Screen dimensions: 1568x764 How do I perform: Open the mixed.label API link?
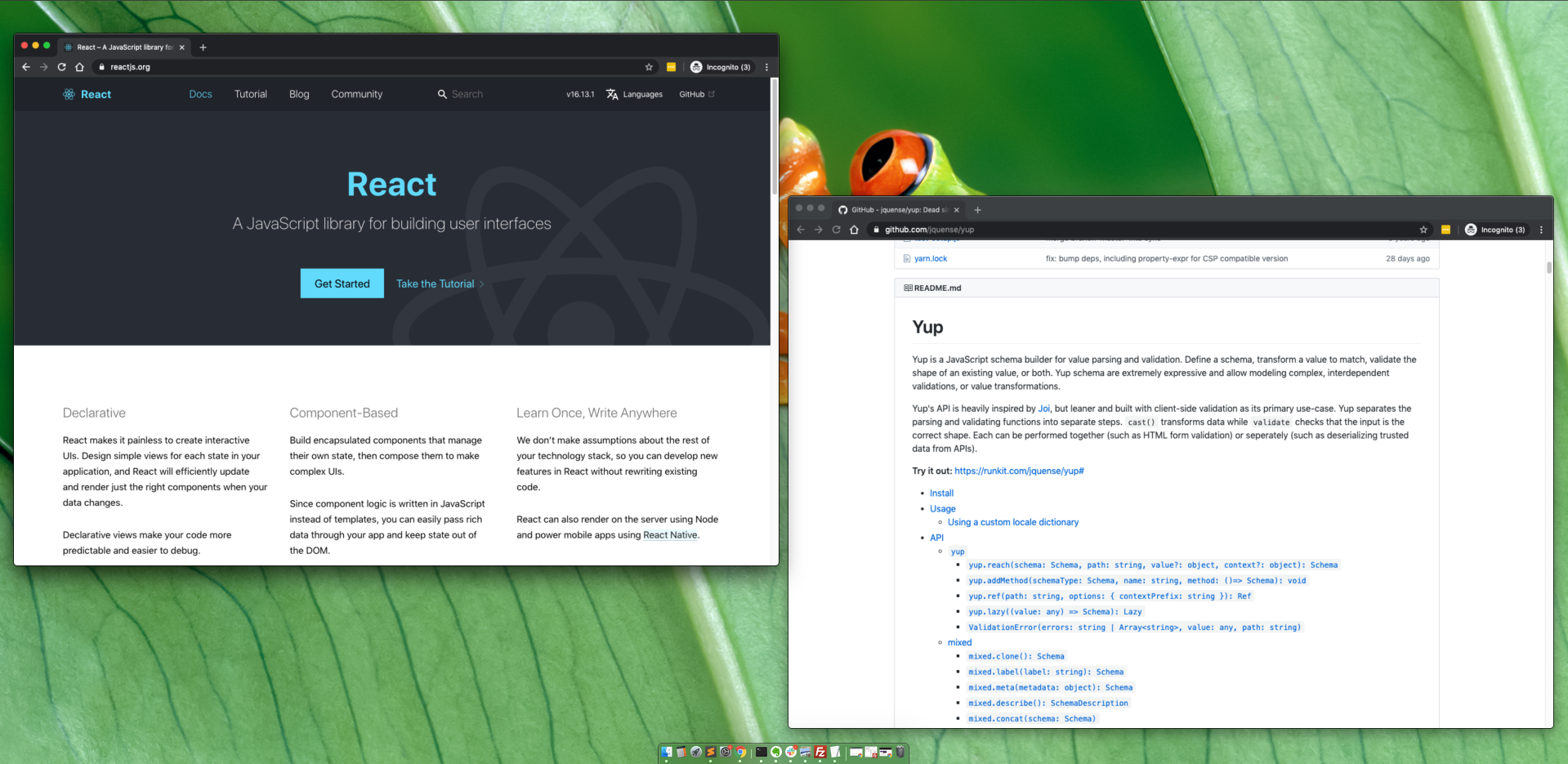tap(1046, 672)
